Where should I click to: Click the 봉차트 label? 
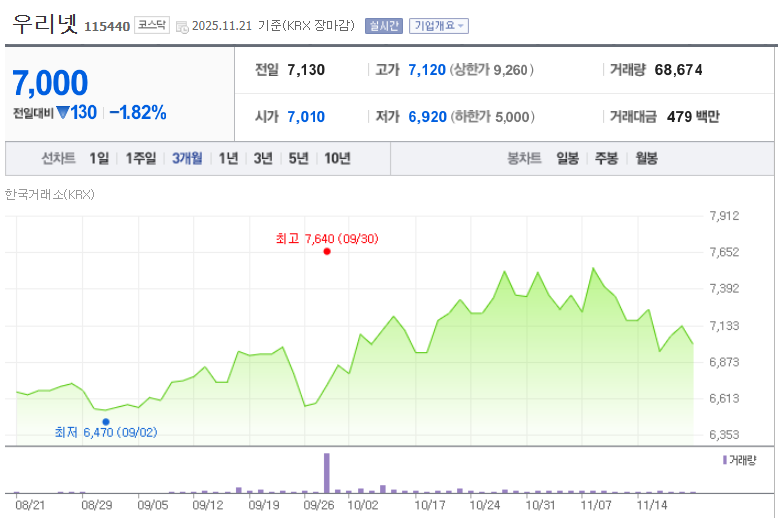524,158
